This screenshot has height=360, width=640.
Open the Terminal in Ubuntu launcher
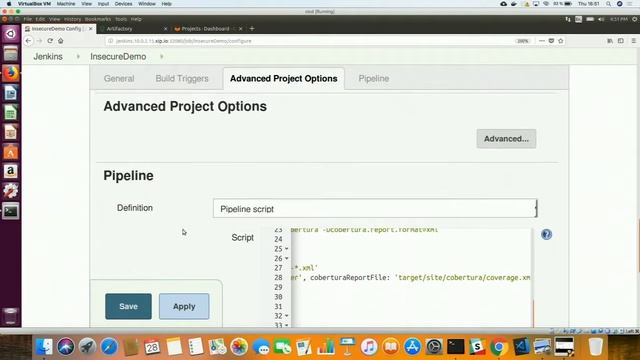click(x=11, y=211)
